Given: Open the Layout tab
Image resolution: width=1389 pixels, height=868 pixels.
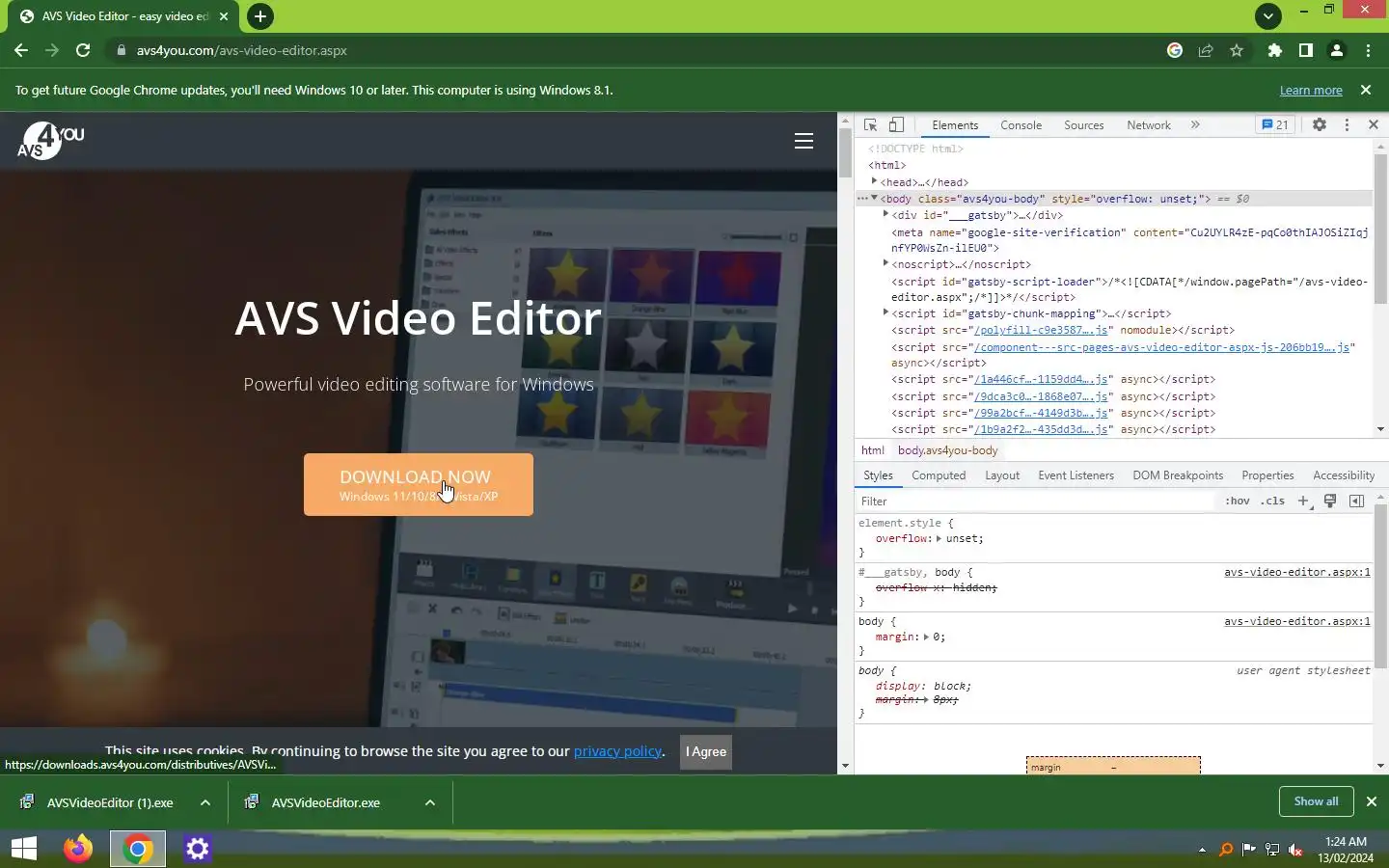Looking at the screenshot, I should (x=1002, y=475).
